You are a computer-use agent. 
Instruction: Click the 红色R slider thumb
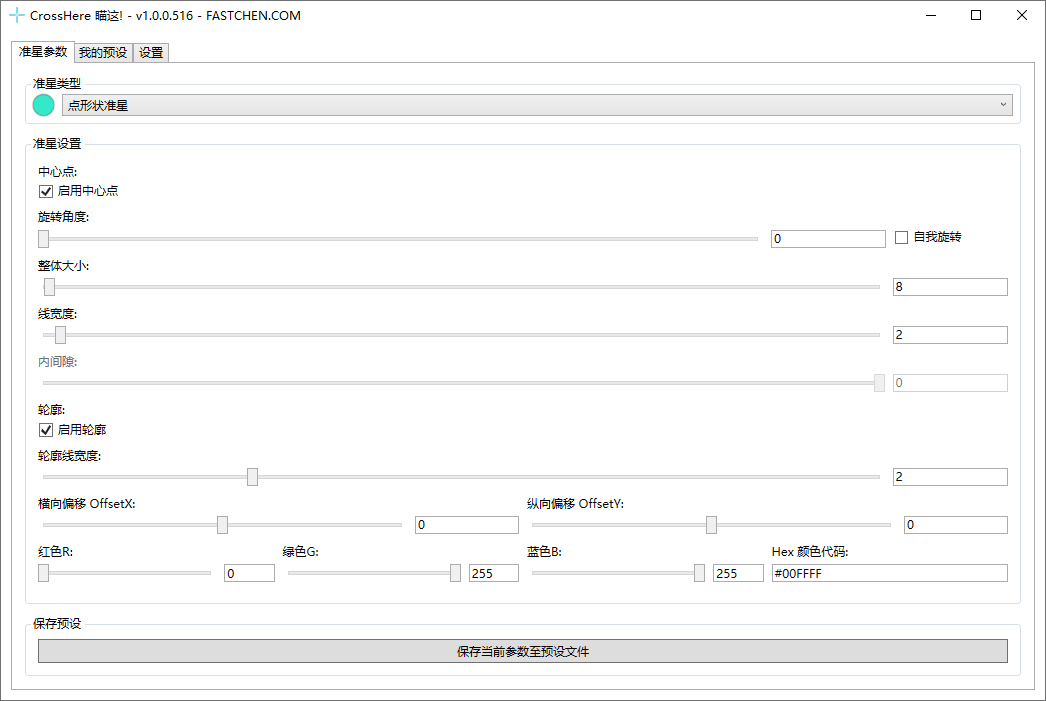tap(43, 573)
